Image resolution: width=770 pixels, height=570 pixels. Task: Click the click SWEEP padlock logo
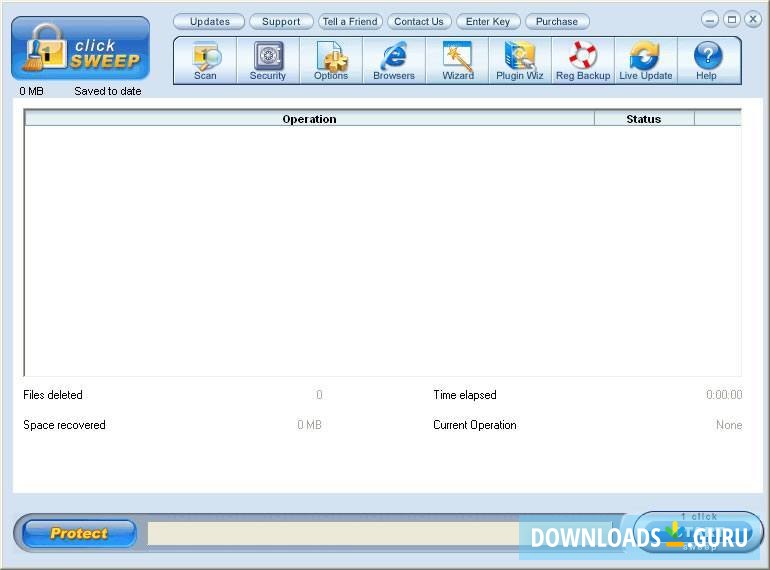click(81, 49)
